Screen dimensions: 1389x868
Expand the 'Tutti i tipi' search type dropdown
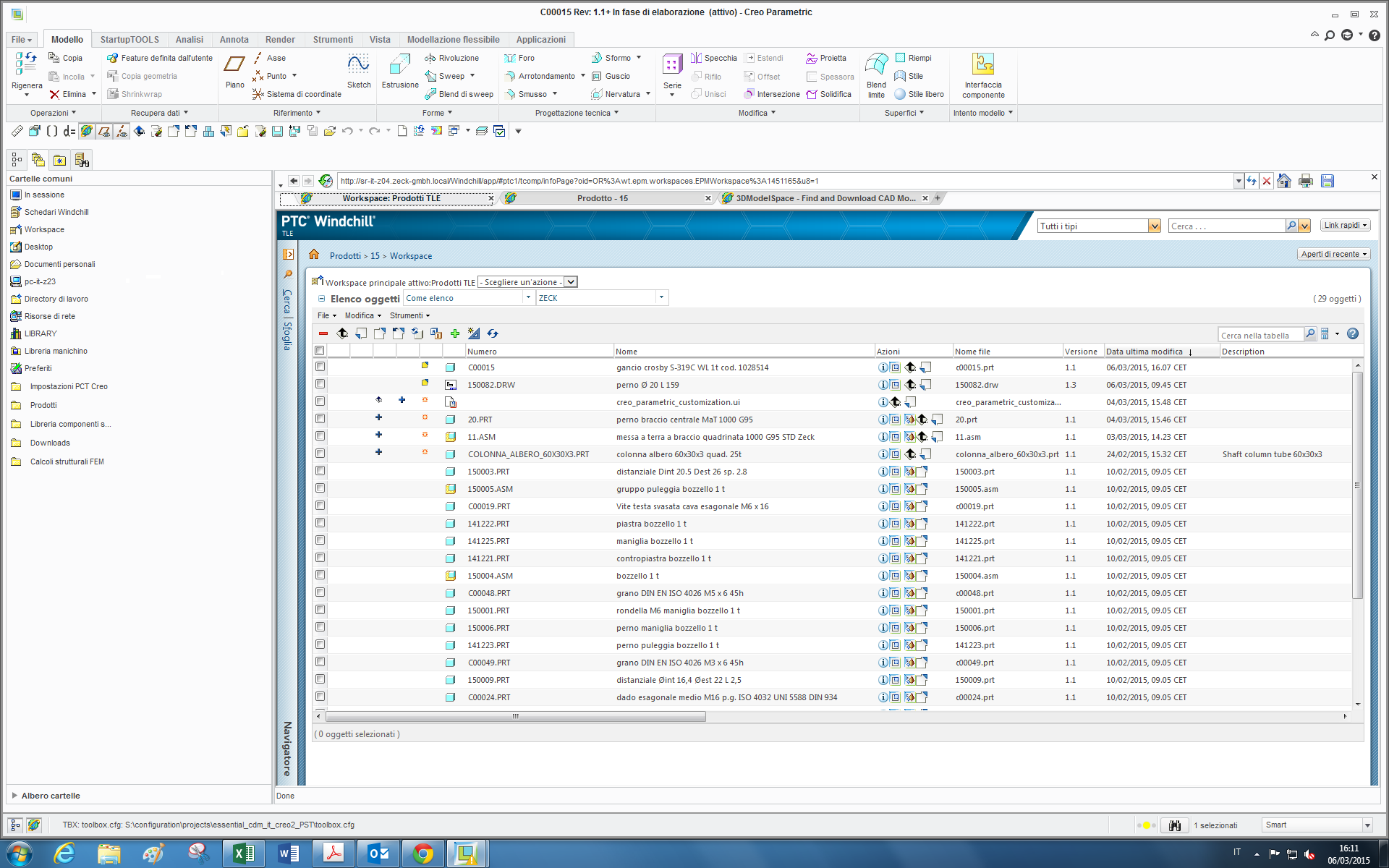pos(1154,226)
